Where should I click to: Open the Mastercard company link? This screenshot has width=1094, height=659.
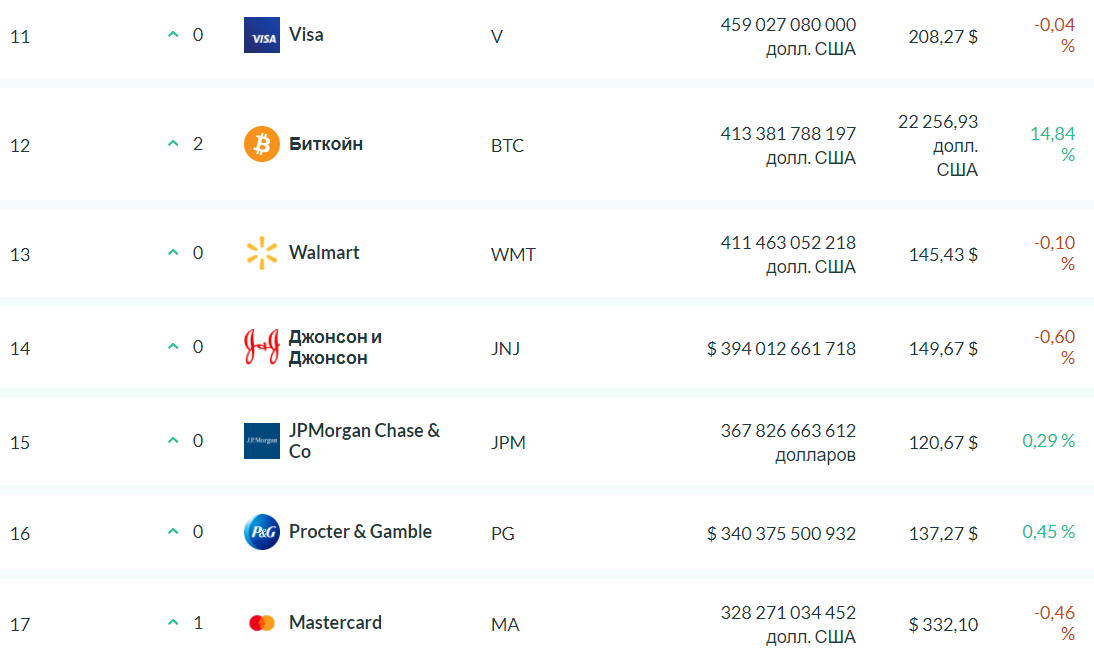(336, 622)
